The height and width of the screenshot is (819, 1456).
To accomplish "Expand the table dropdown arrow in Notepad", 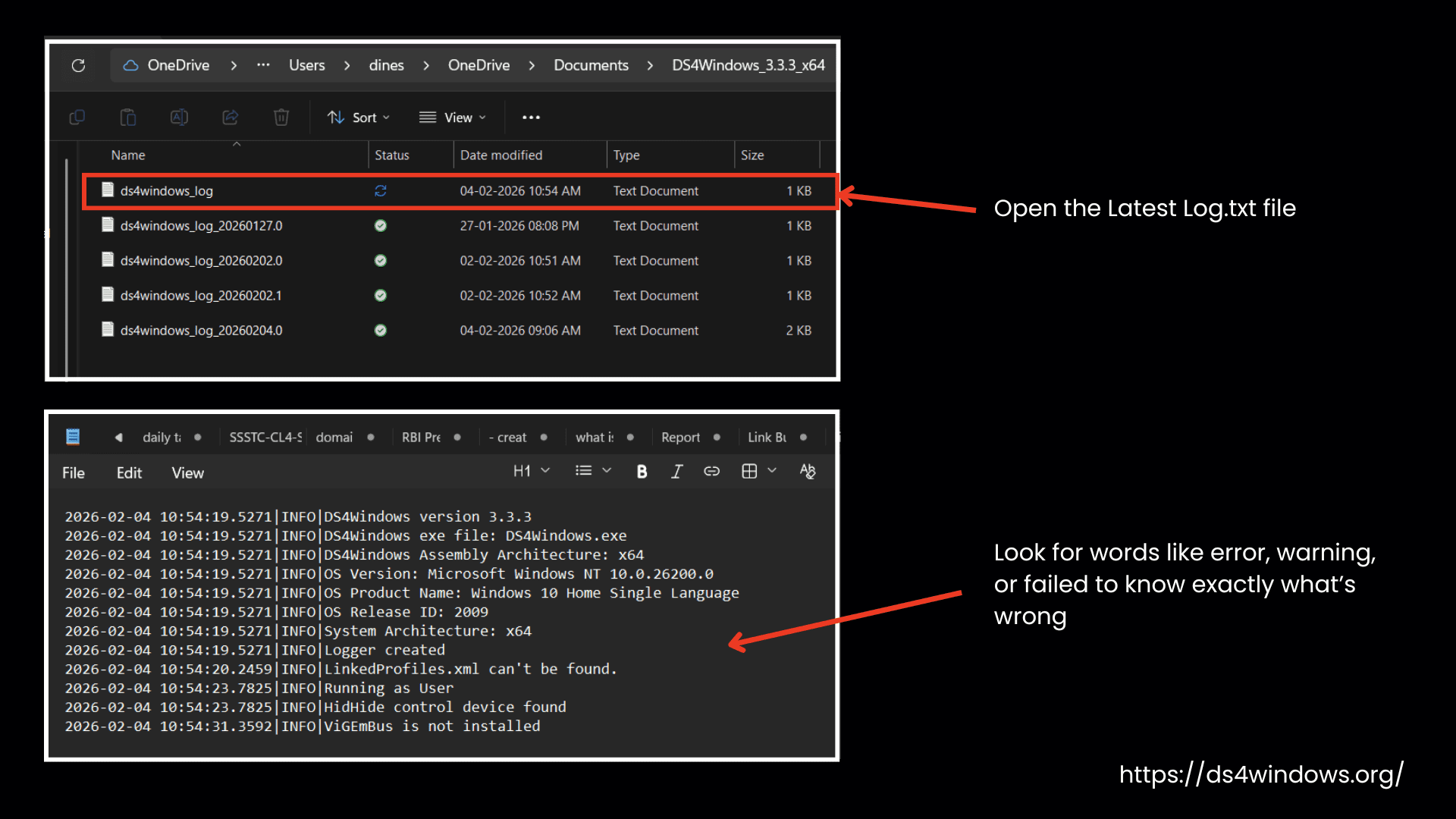I will point(772,471).
